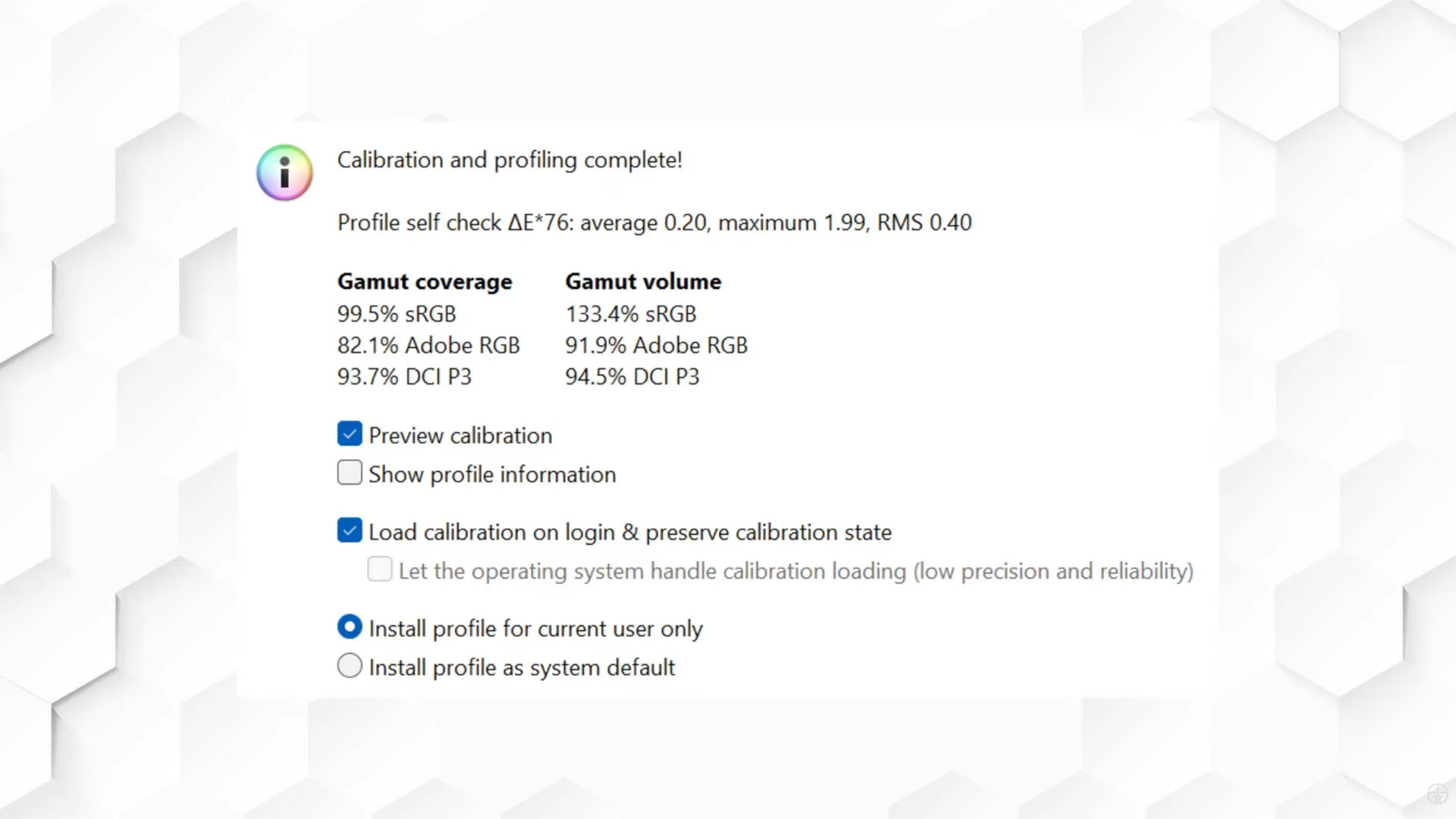Image resolution: width=1456 pixels, height=819 pixels.
Task: Toggle Load calibration on login checkbox
Action: pyautogui.click(x=350, y=531)
